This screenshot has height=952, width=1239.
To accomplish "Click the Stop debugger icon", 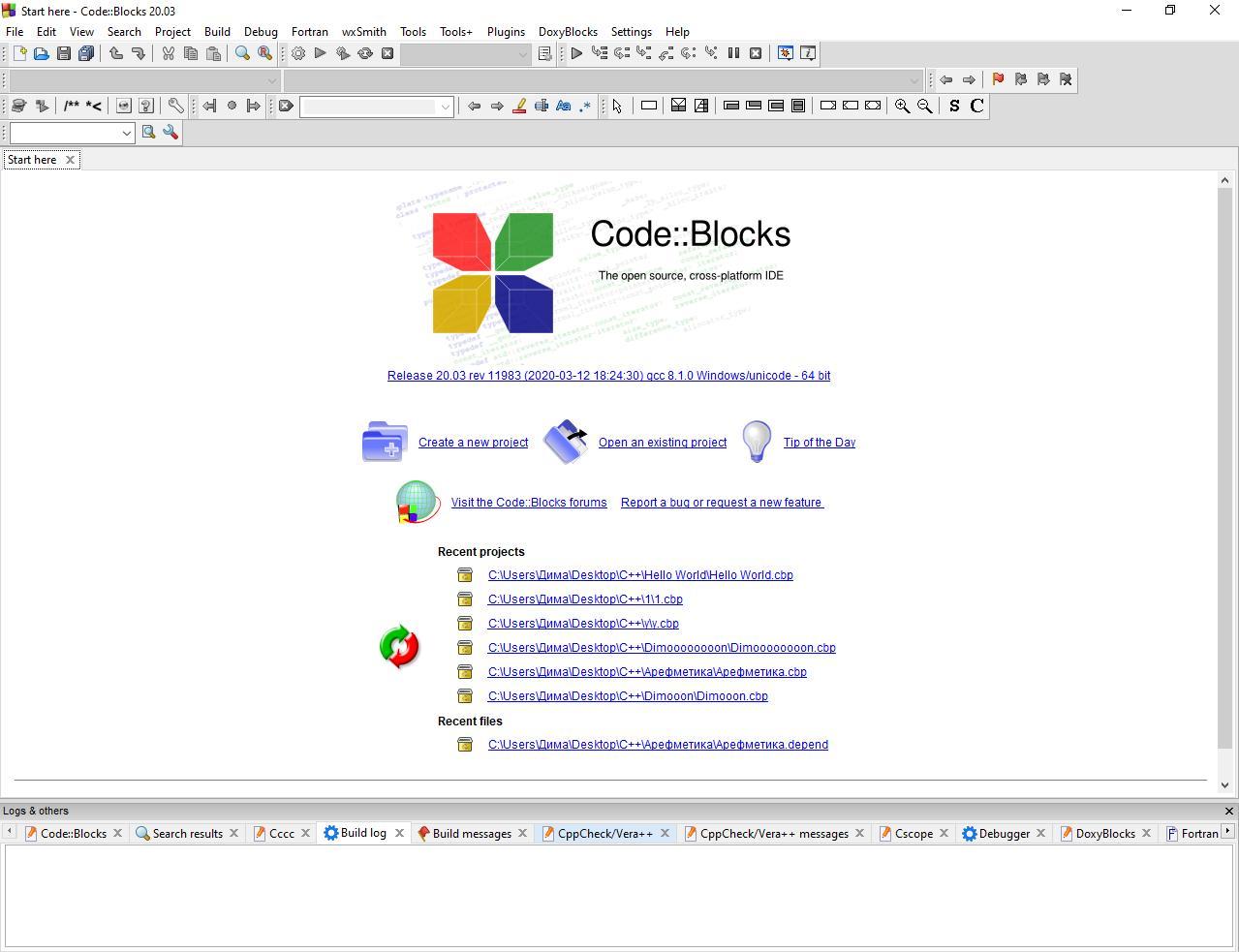I will click(x=756, y=54).
